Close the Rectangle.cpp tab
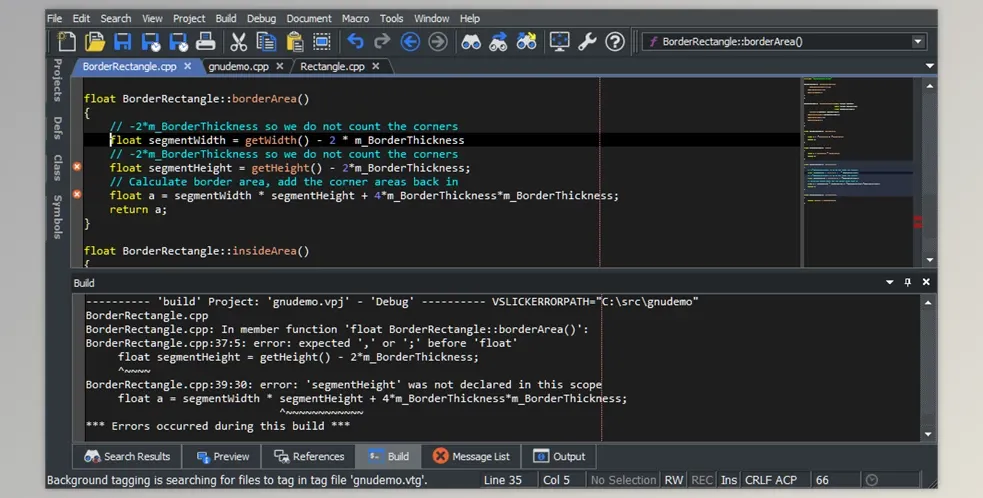The height and width of the screenshot is (498, 983). pos(376,66)
